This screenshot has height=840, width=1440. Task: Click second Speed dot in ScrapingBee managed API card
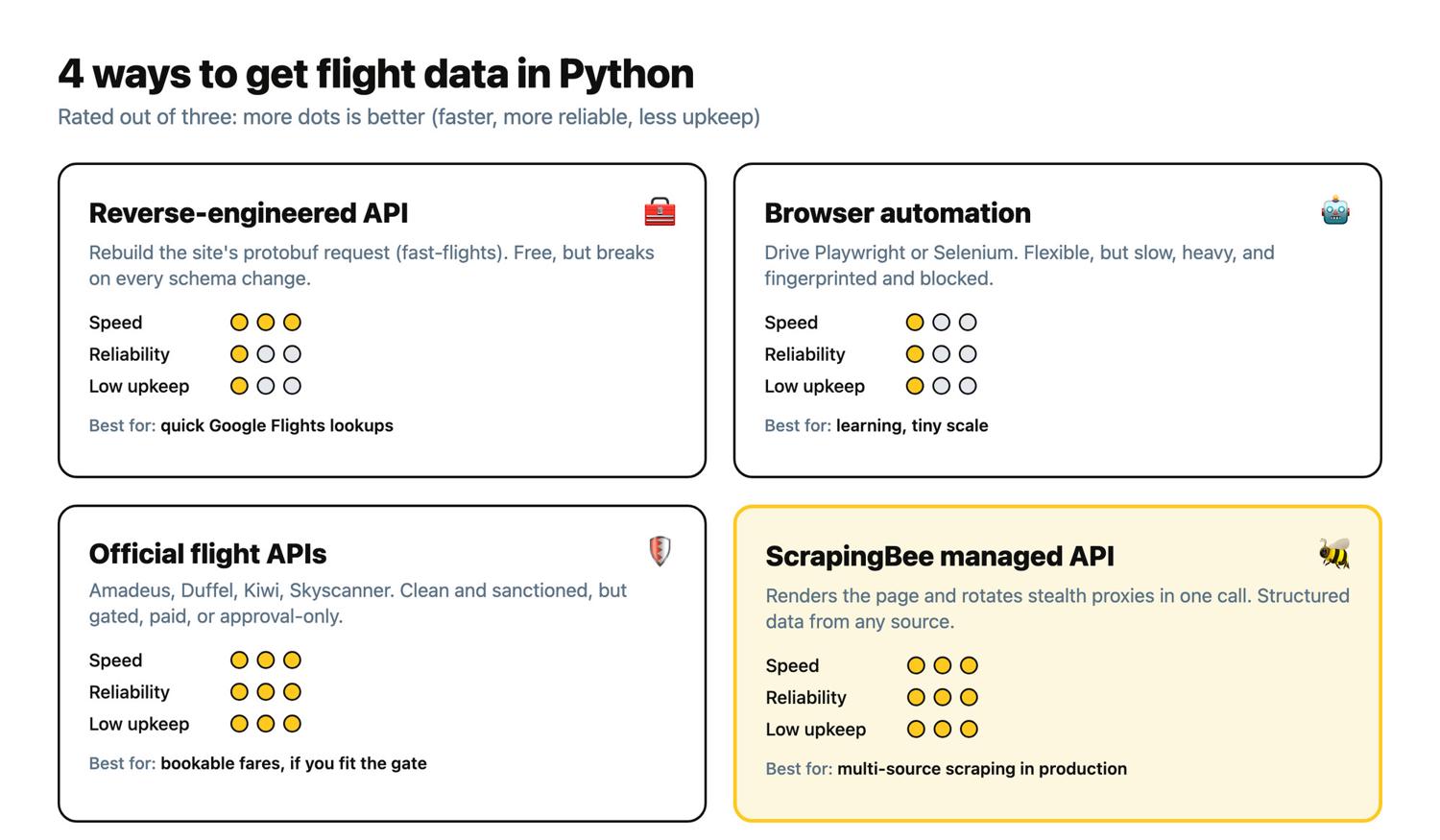point(943,665)
